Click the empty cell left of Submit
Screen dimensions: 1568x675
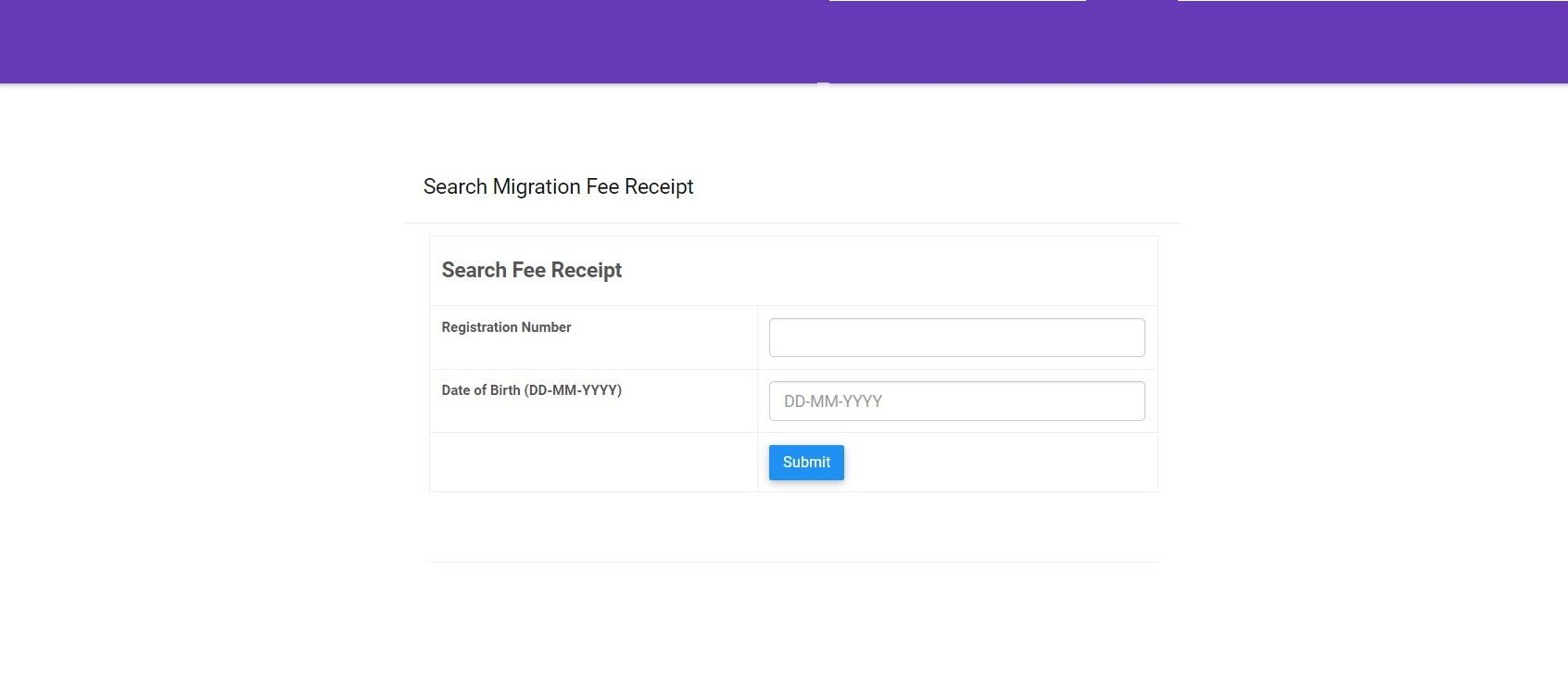point(593,462)
